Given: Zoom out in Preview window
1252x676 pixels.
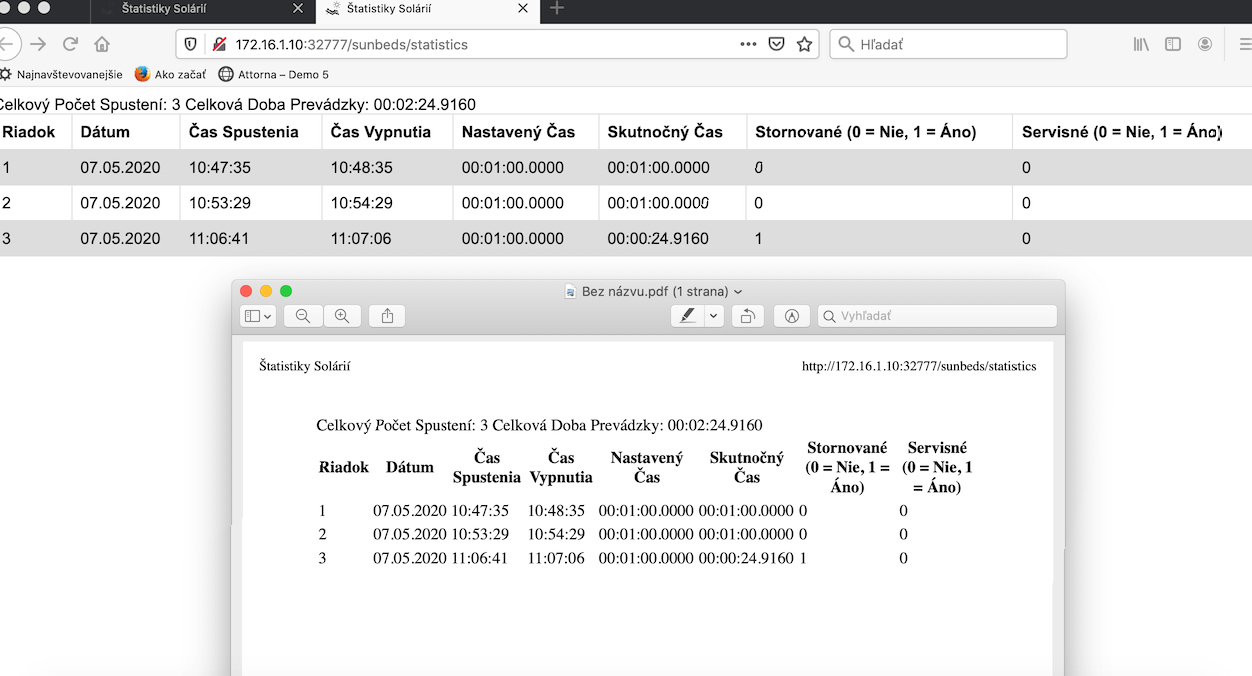Looking at the screenshot, I should pyautogui.click(x=303, y=316).
